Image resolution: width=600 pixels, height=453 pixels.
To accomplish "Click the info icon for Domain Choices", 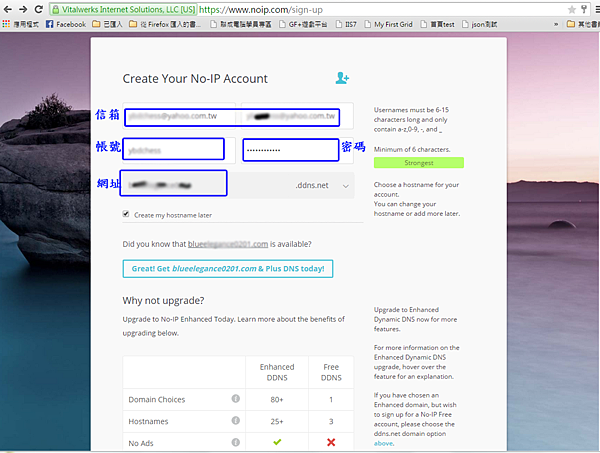I will (235, 399).
